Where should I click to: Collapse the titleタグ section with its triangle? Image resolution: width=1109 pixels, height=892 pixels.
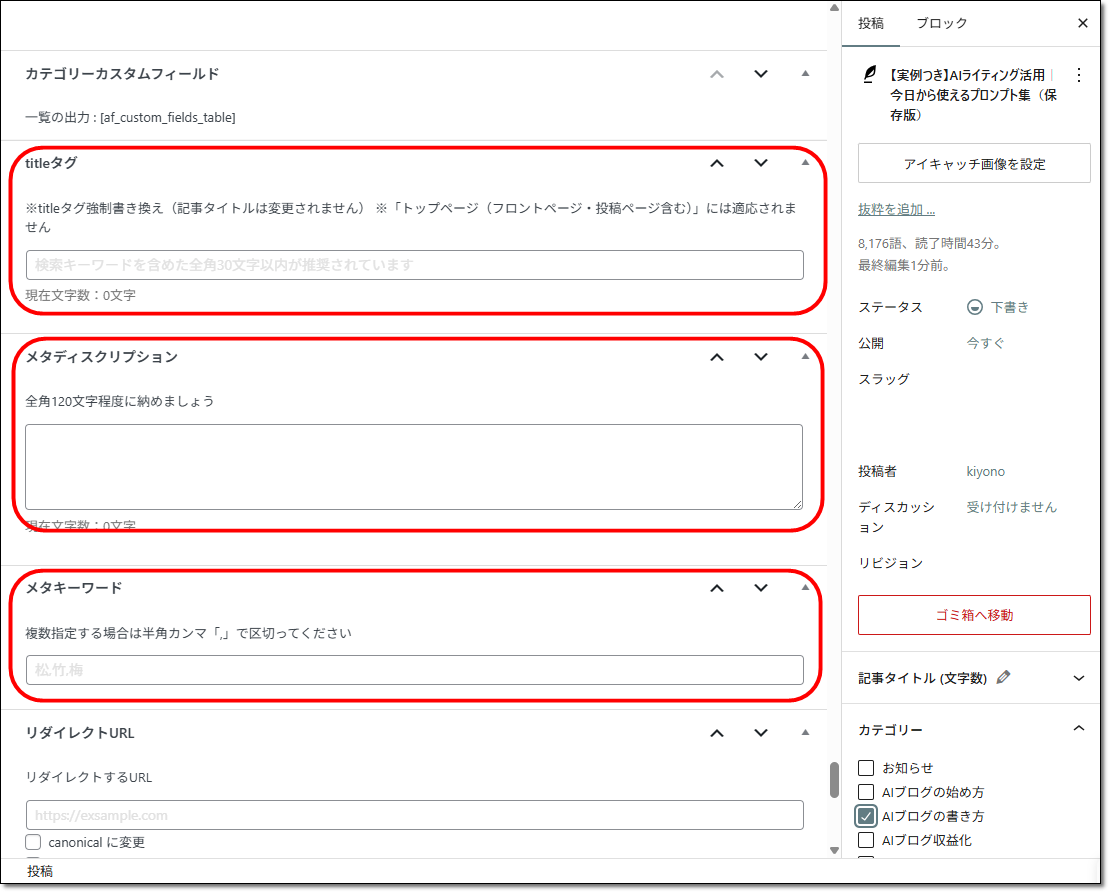(805, 162)
